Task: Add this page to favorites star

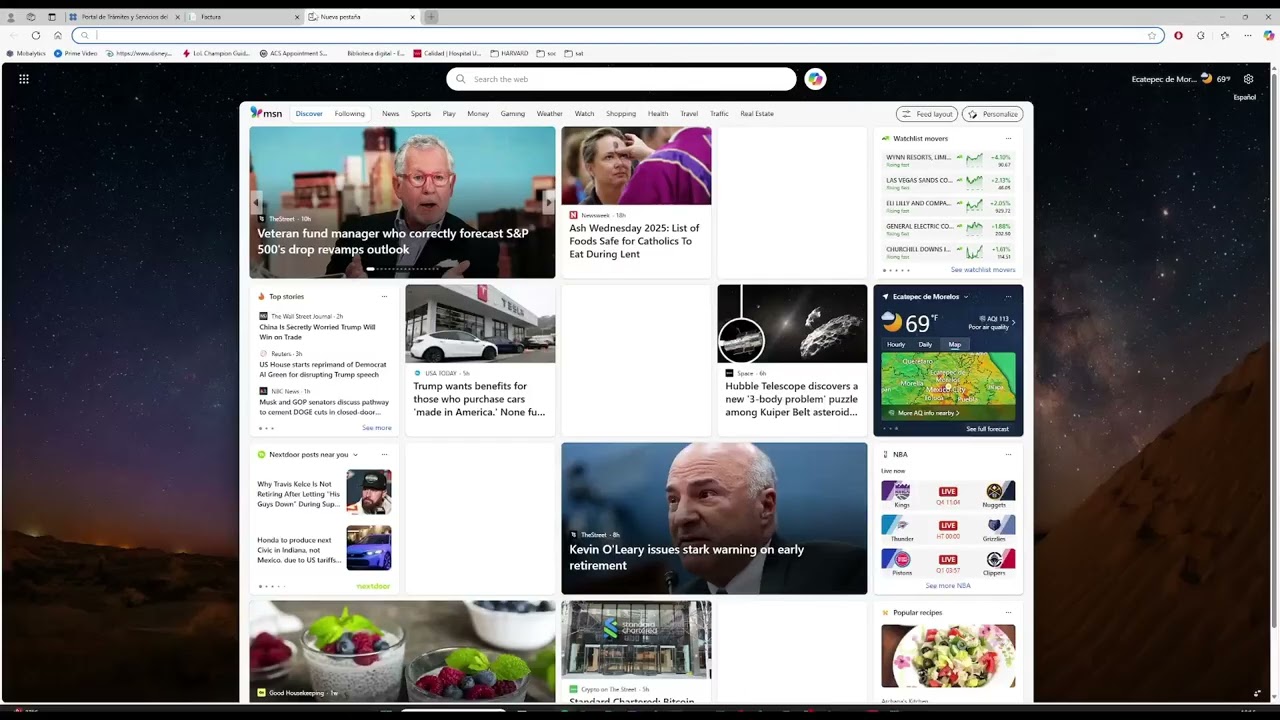Action: pyautogui.click(x=1152, y=35)
